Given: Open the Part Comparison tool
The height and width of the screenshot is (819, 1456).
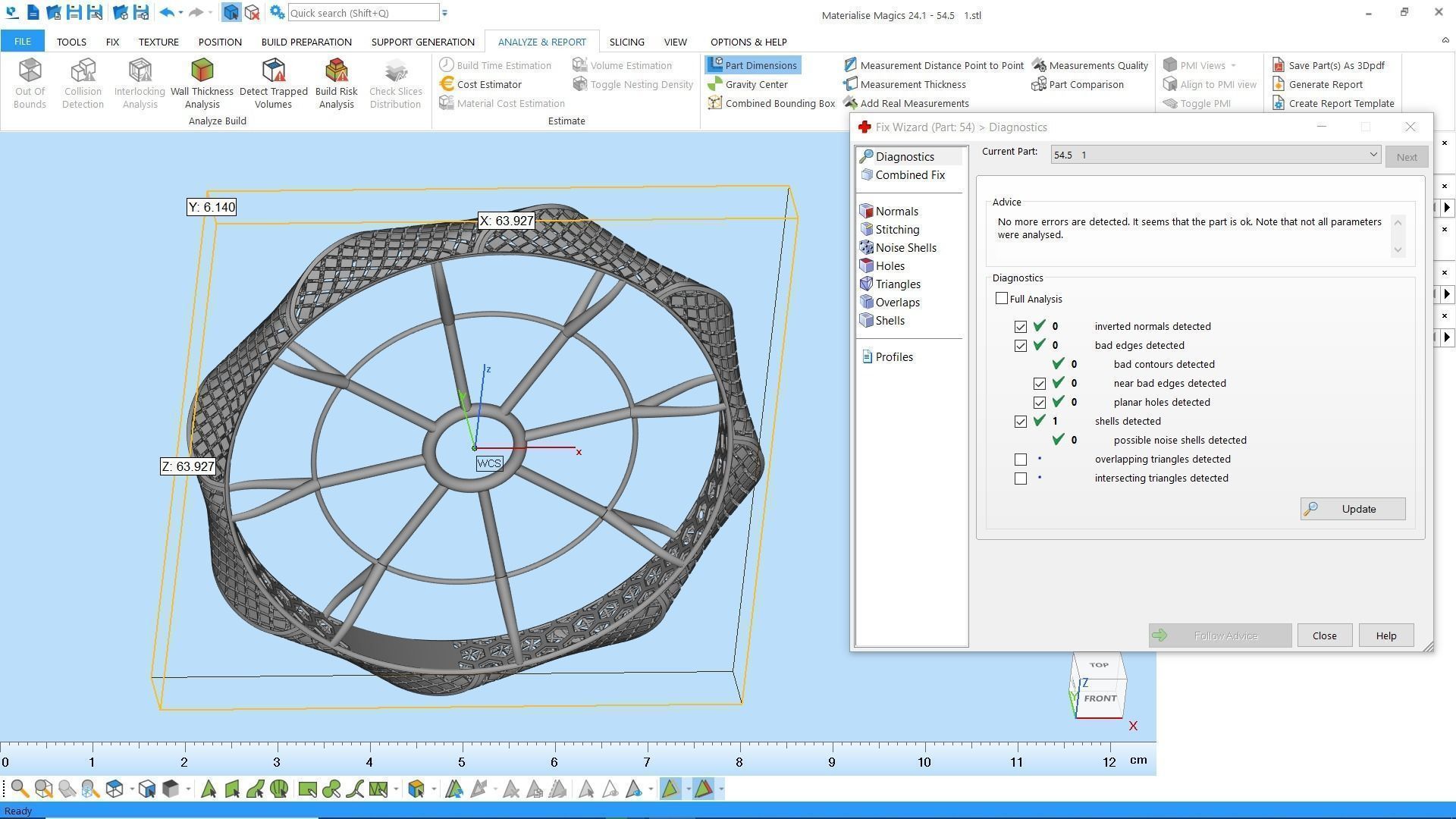Looking at the screenshot, I should click(1085, 84).
